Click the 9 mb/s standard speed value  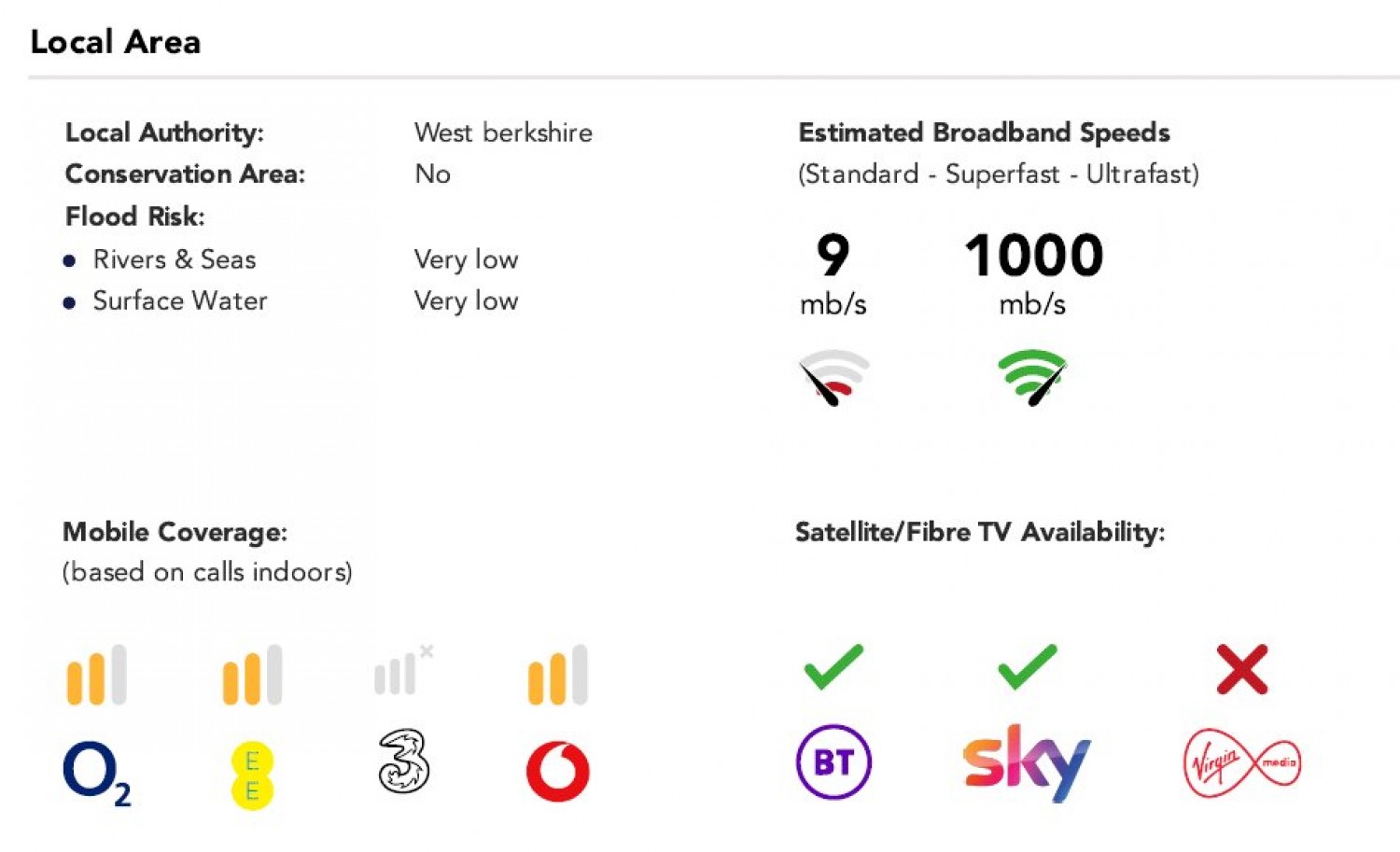click(x=833, y=256)
